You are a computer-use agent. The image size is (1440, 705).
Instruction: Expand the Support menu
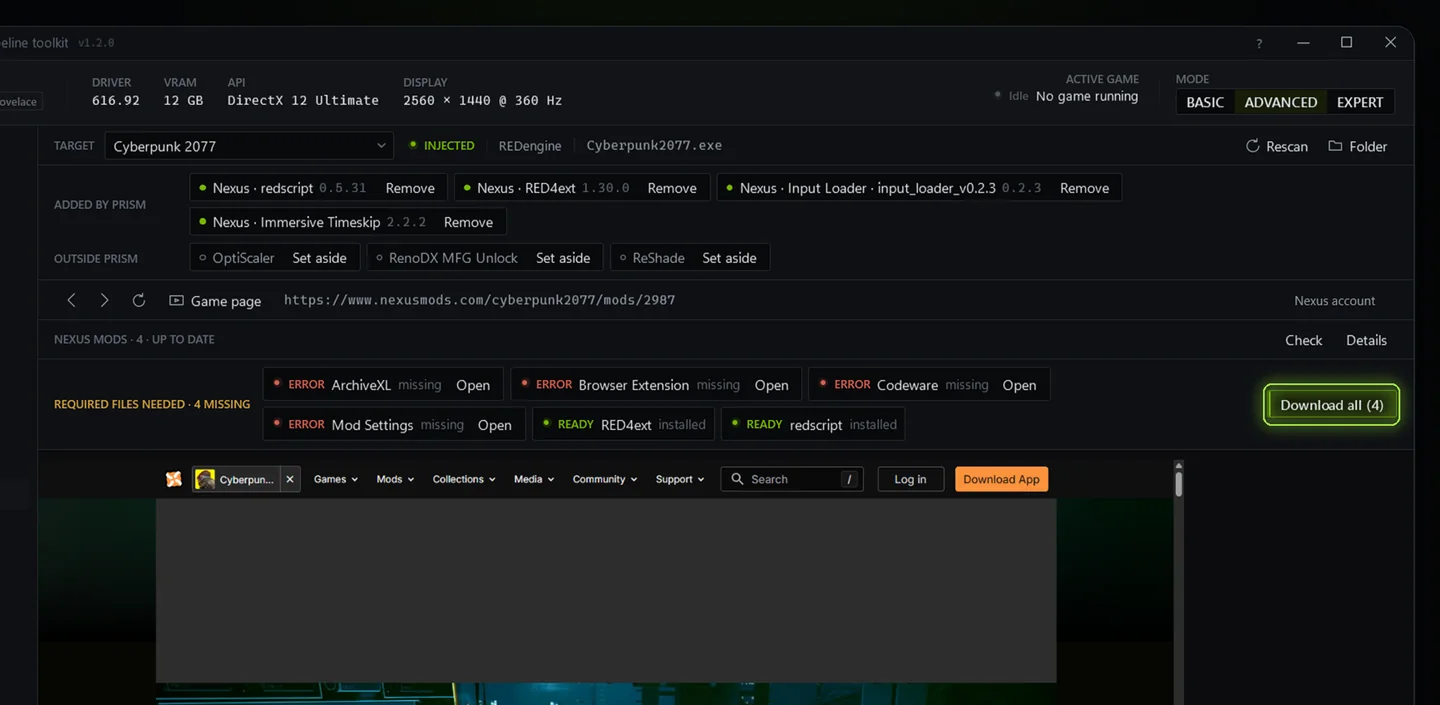[680, 479]
